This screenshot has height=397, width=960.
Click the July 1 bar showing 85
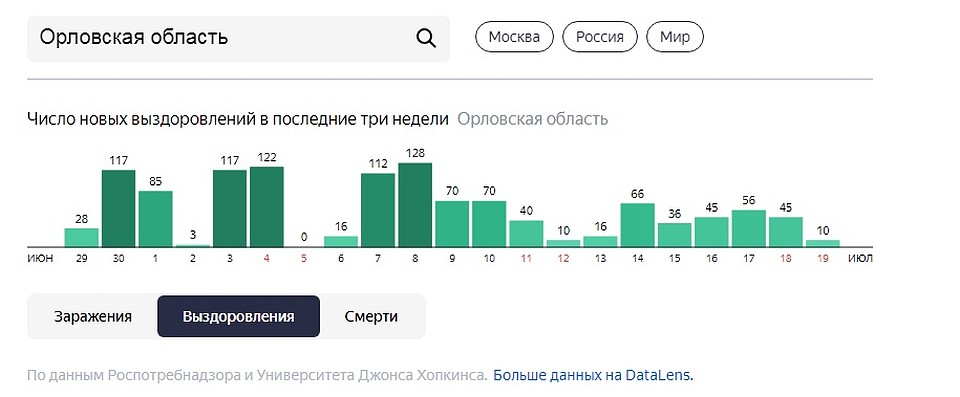156,219
